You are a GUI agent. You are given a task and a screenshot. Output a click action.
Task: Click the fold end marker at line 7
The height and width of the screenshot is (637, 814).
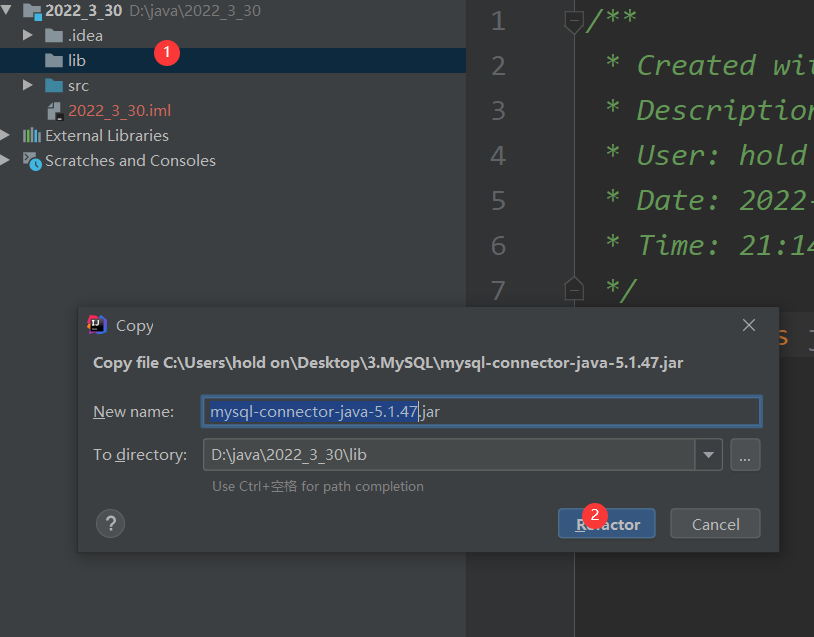574,289
